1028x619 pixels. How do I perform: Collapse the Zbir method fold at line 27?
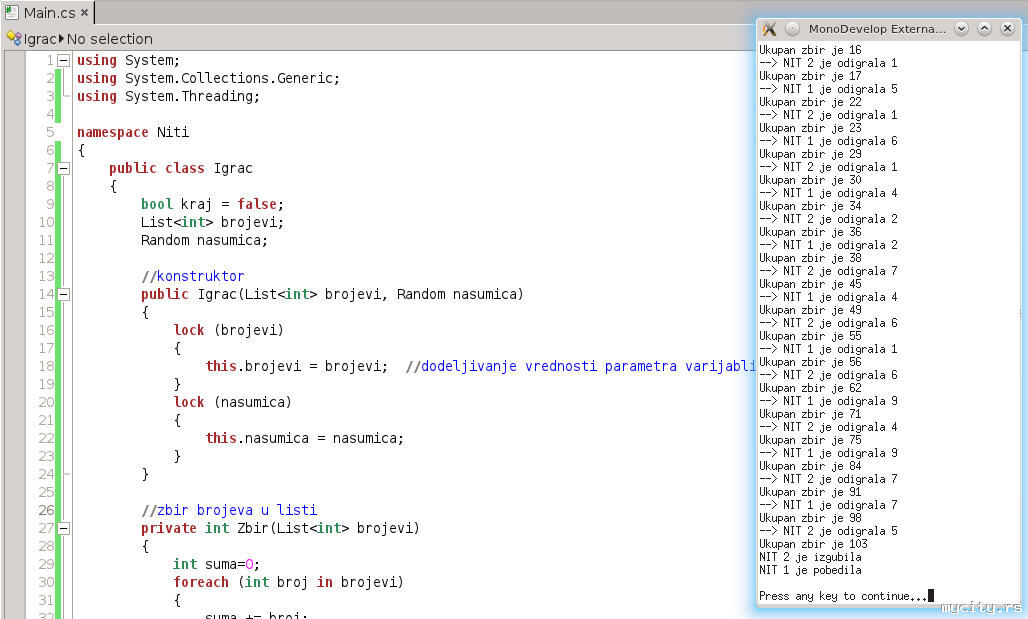click(64, 529)
